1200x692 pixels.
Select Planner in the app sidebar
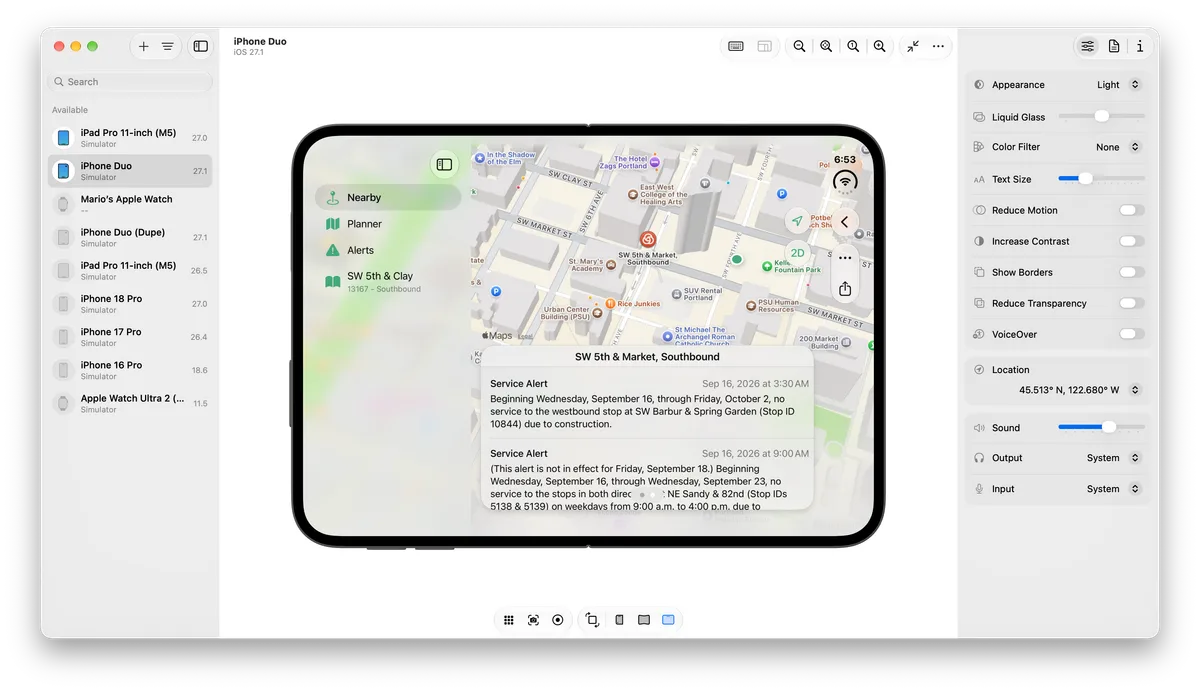[388, 224]
